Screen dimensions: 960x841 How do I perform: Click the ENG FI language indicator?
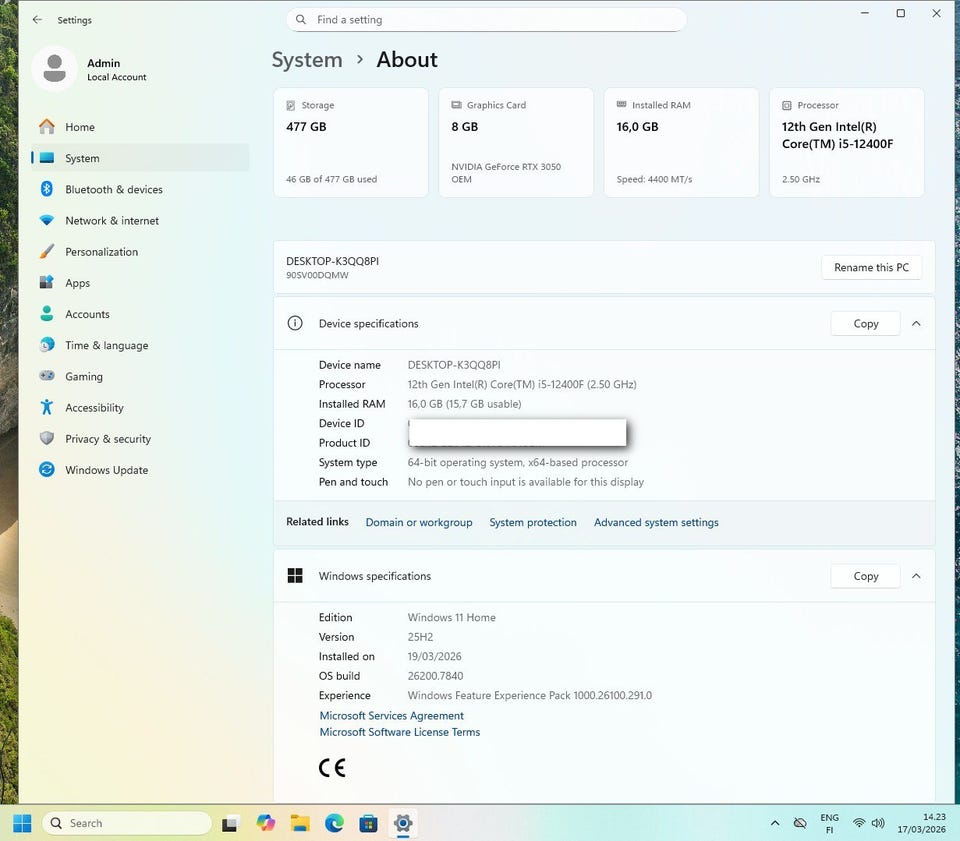[830, 823]
